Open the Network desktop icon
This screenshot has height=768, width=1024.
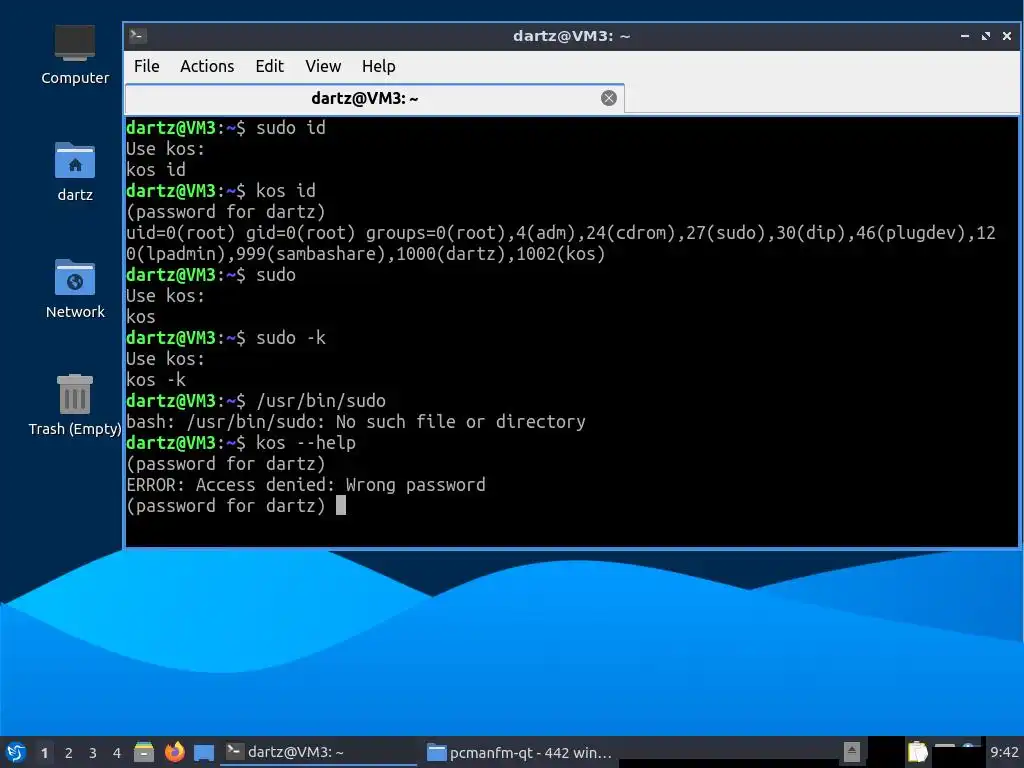pos(74,289)
